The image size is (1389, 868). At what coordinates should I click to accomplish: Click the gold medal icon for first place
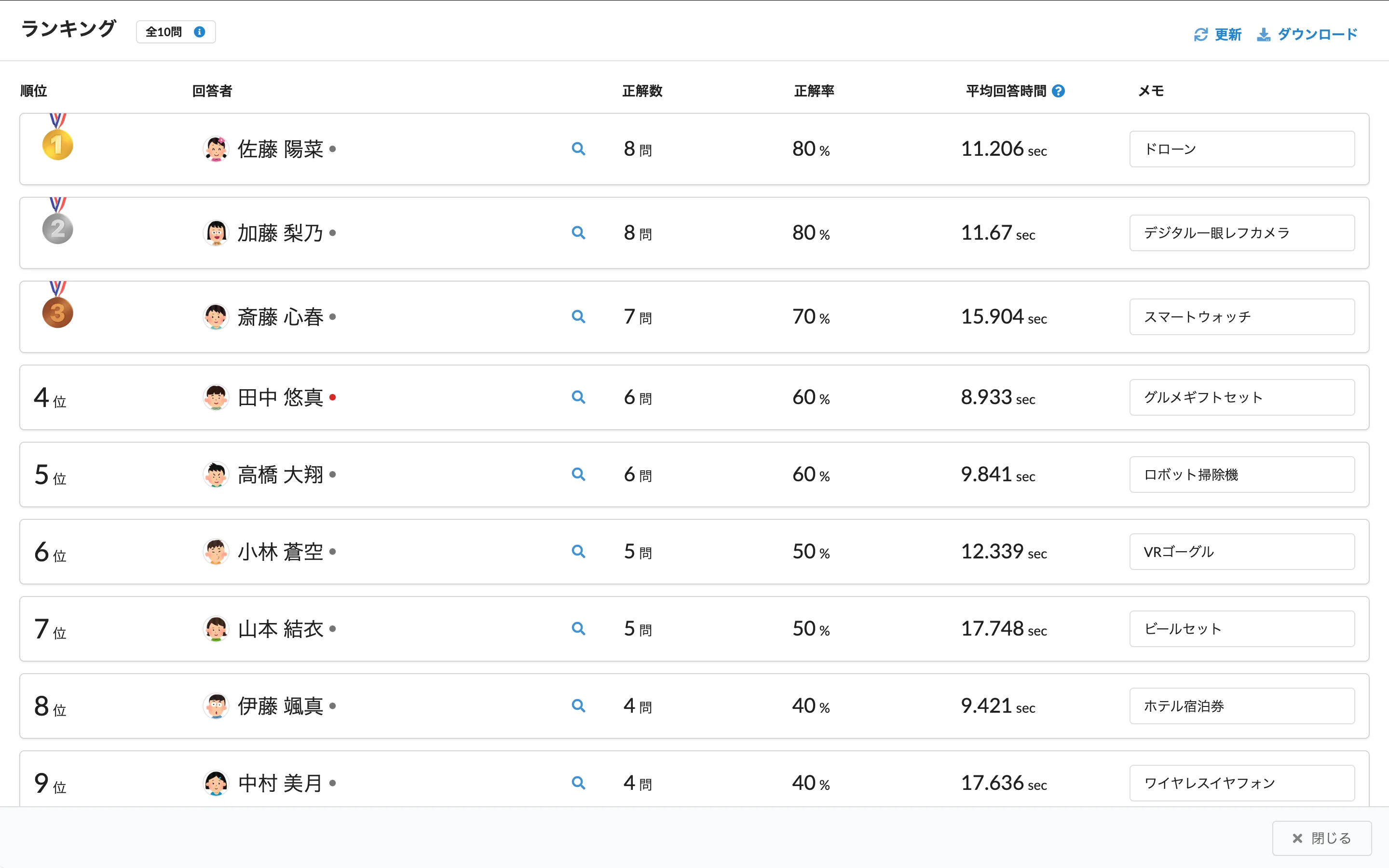click(57, 144)
